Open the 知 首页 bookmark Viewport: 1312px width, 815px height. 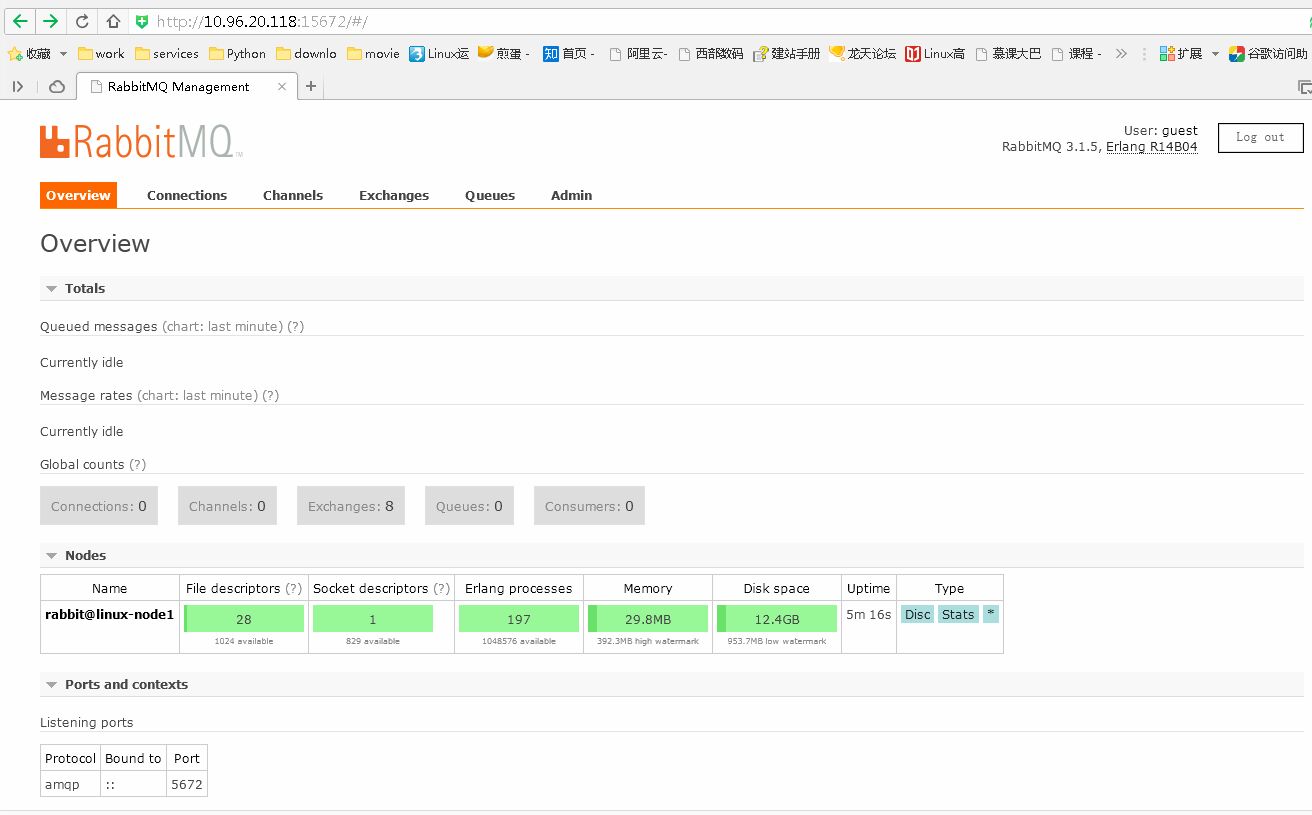[x=569, y=54]
